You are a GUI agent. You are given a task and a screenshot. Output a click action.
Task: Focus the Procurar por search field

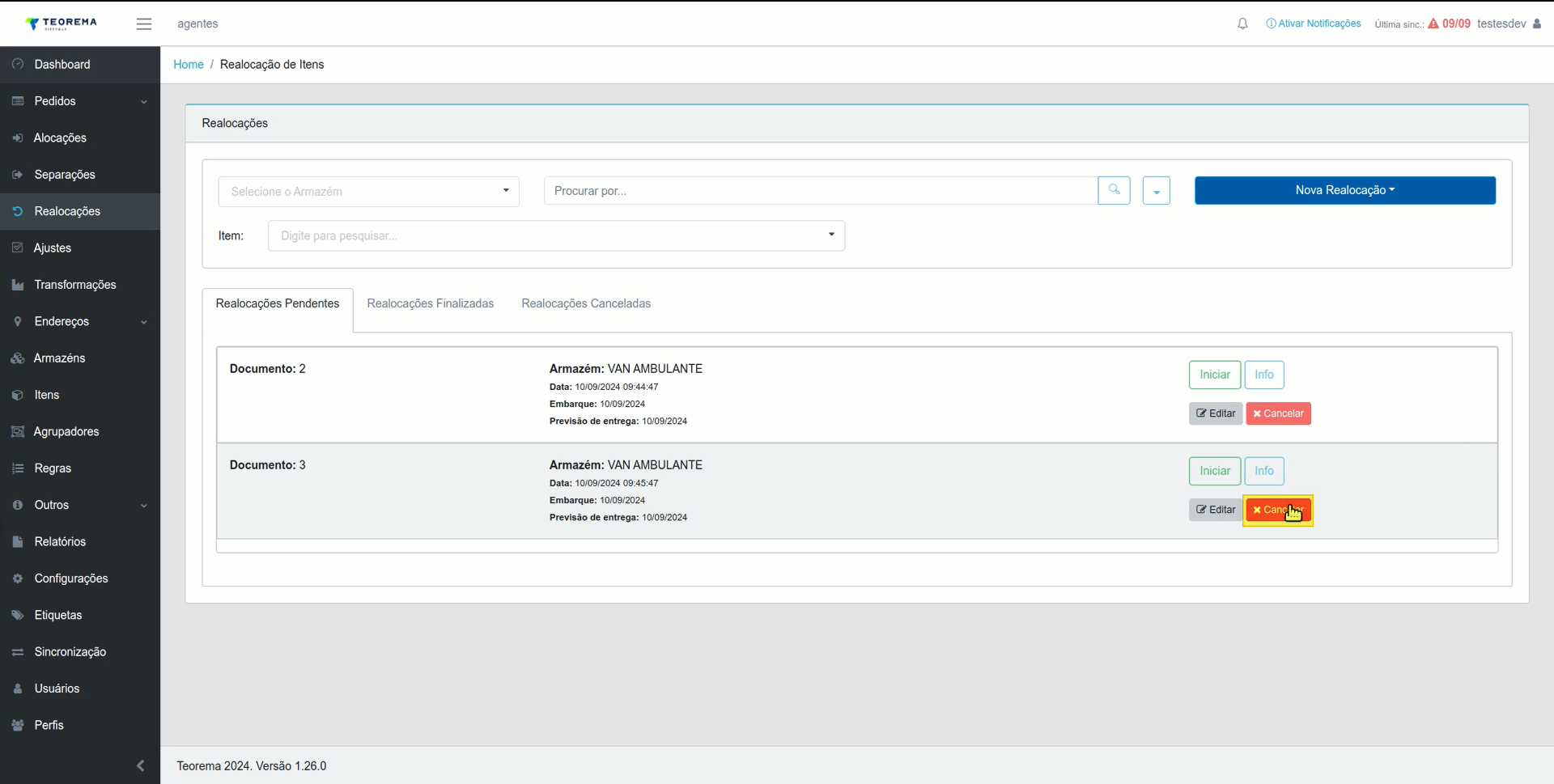pos(821,191)
